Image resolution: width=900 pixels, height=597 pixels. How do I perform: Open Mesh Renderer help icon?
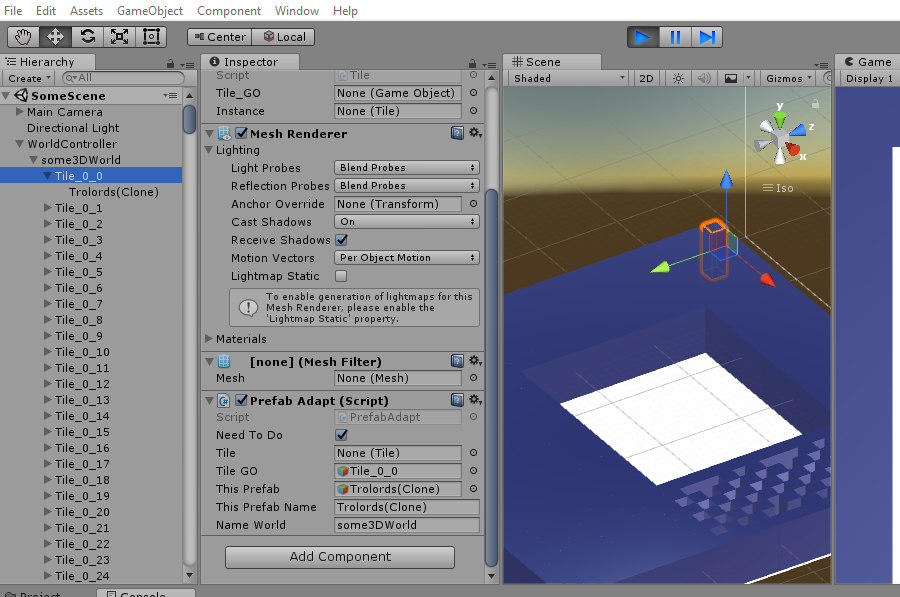pyautogui.click(x=457, y=133)
